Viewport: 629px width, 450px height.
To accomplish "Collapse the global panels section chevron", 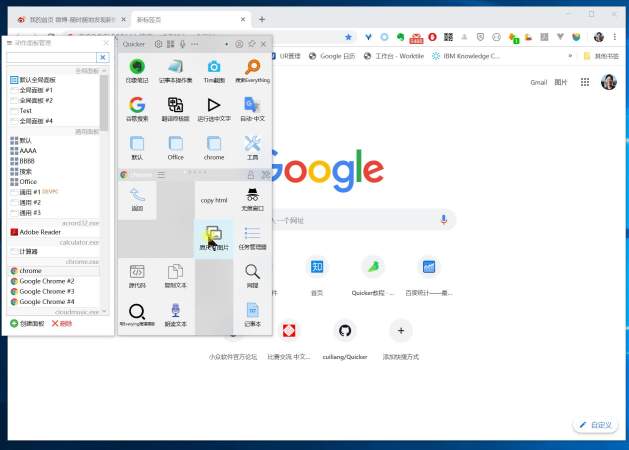I will 104,71.
